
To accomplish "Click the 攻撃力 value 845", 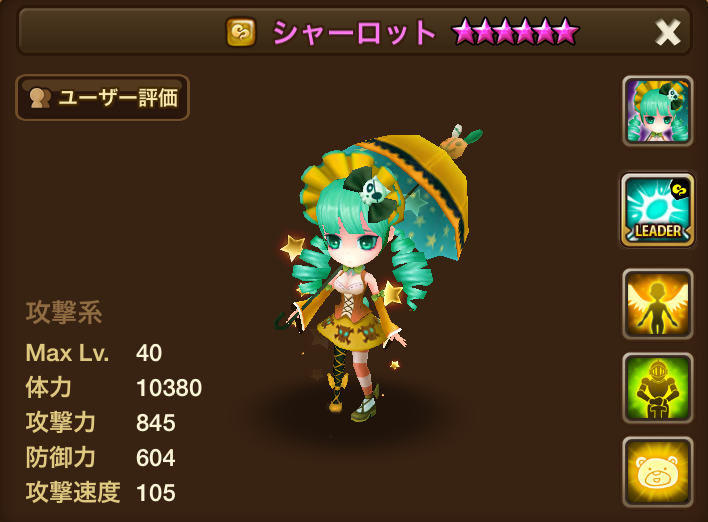I will click(x=155, y=423).
